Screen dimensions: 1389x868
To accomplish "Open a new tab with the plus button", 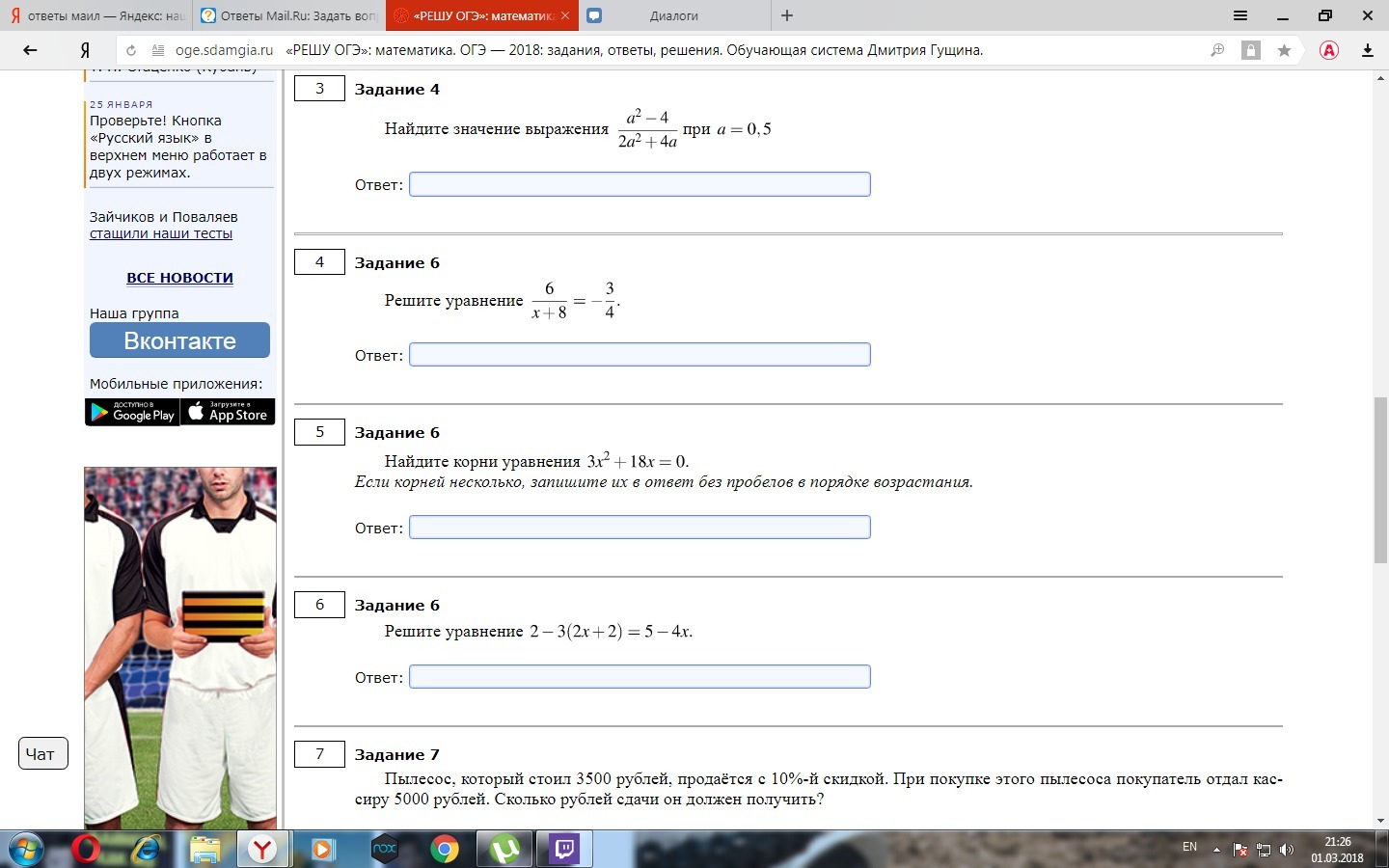I will point(787,15).
